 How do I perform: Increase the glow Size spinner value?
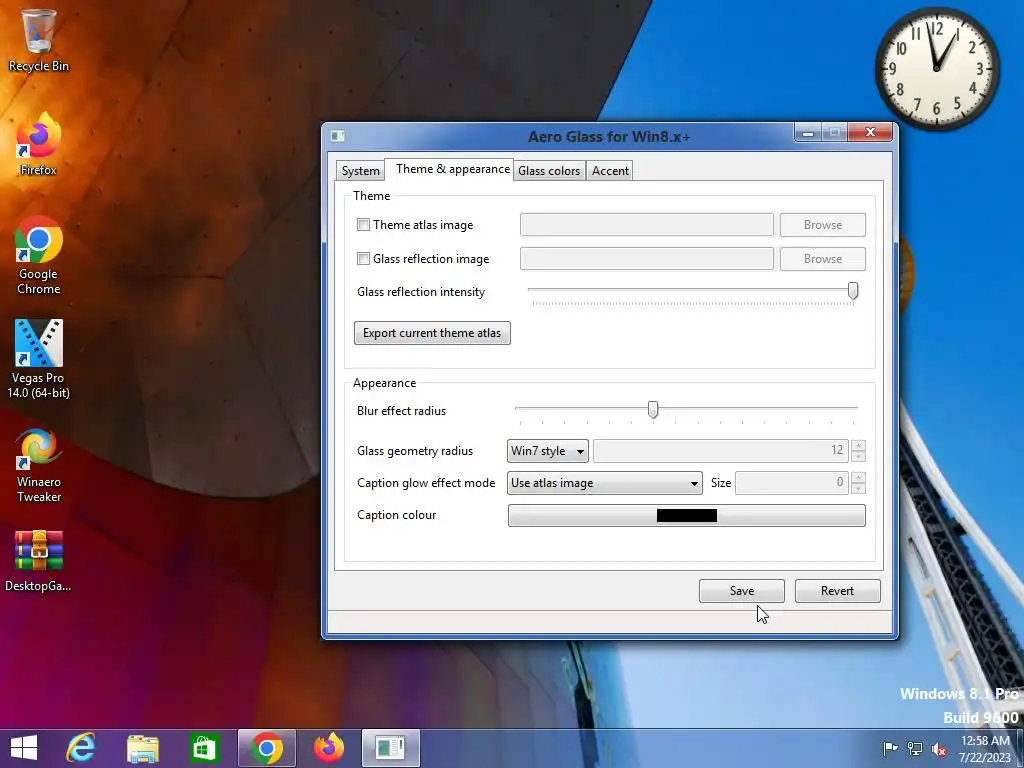click(858, 477)
